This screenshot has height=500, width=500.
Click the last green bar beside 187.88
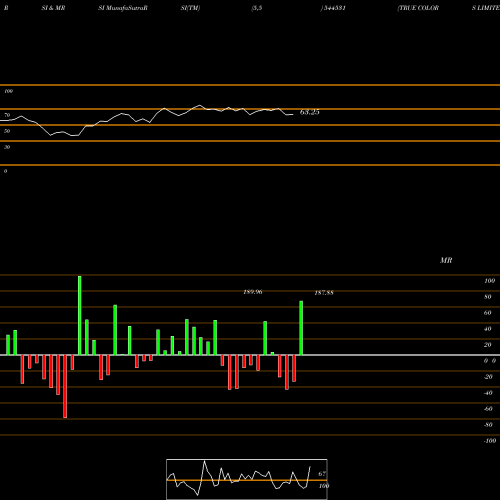pyautogui.click(x=301, y=328)
